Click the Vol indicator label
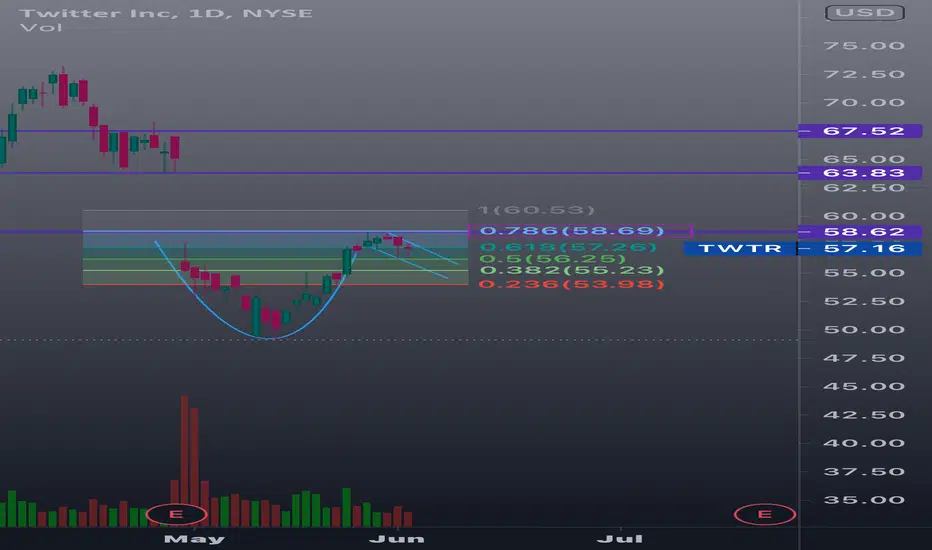 click(40, 28)
